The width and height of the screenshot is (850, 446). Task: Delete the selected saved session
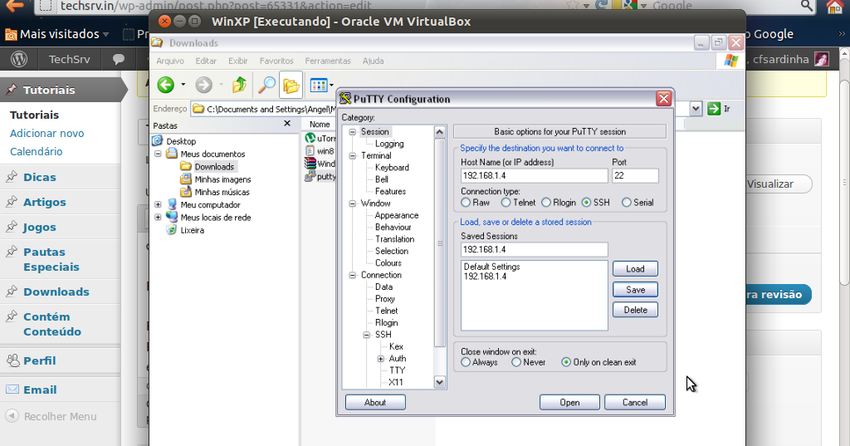[x=635, y=310]
